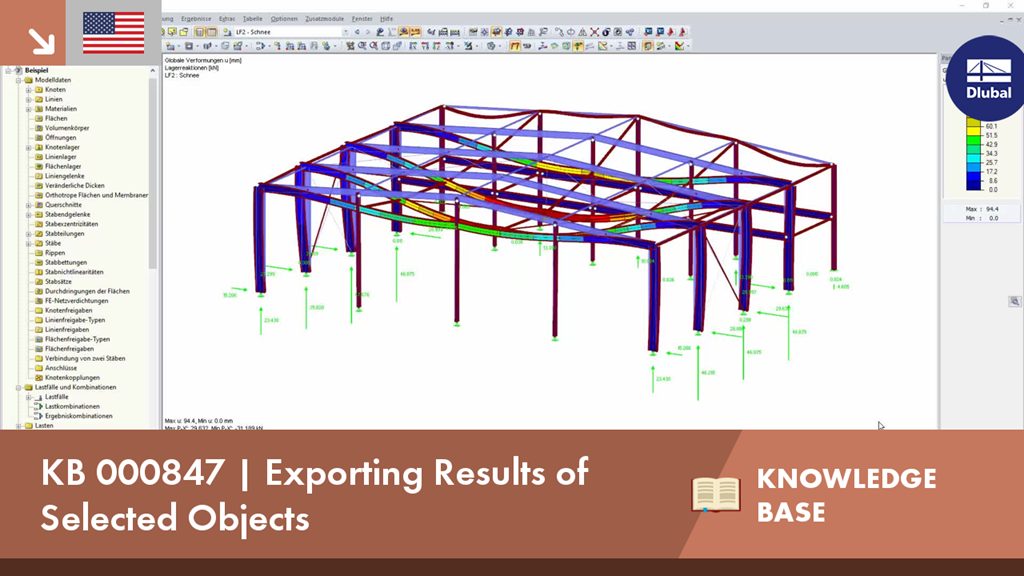Toggle the highlighted navigator panel button

199,31
